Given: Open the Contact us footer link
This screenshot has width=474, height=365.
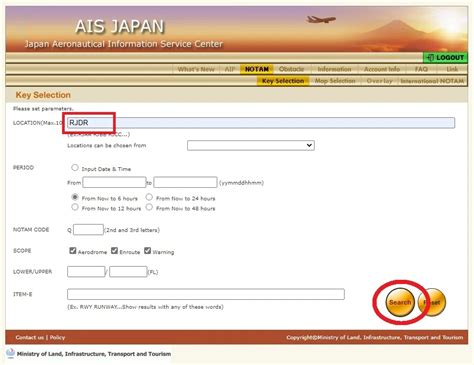Looking at the screenshot, I should pos(29,337).
